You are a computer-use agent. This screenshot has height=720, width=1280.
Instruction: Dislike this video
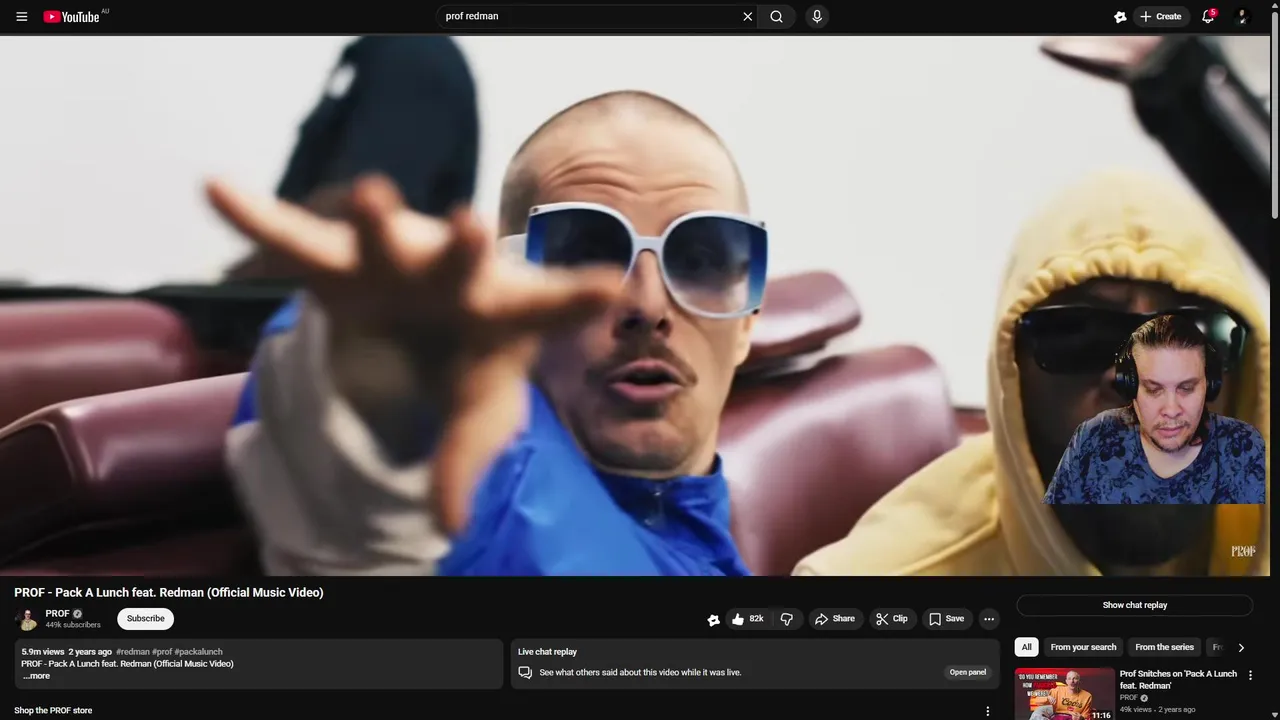click(786, 619)
